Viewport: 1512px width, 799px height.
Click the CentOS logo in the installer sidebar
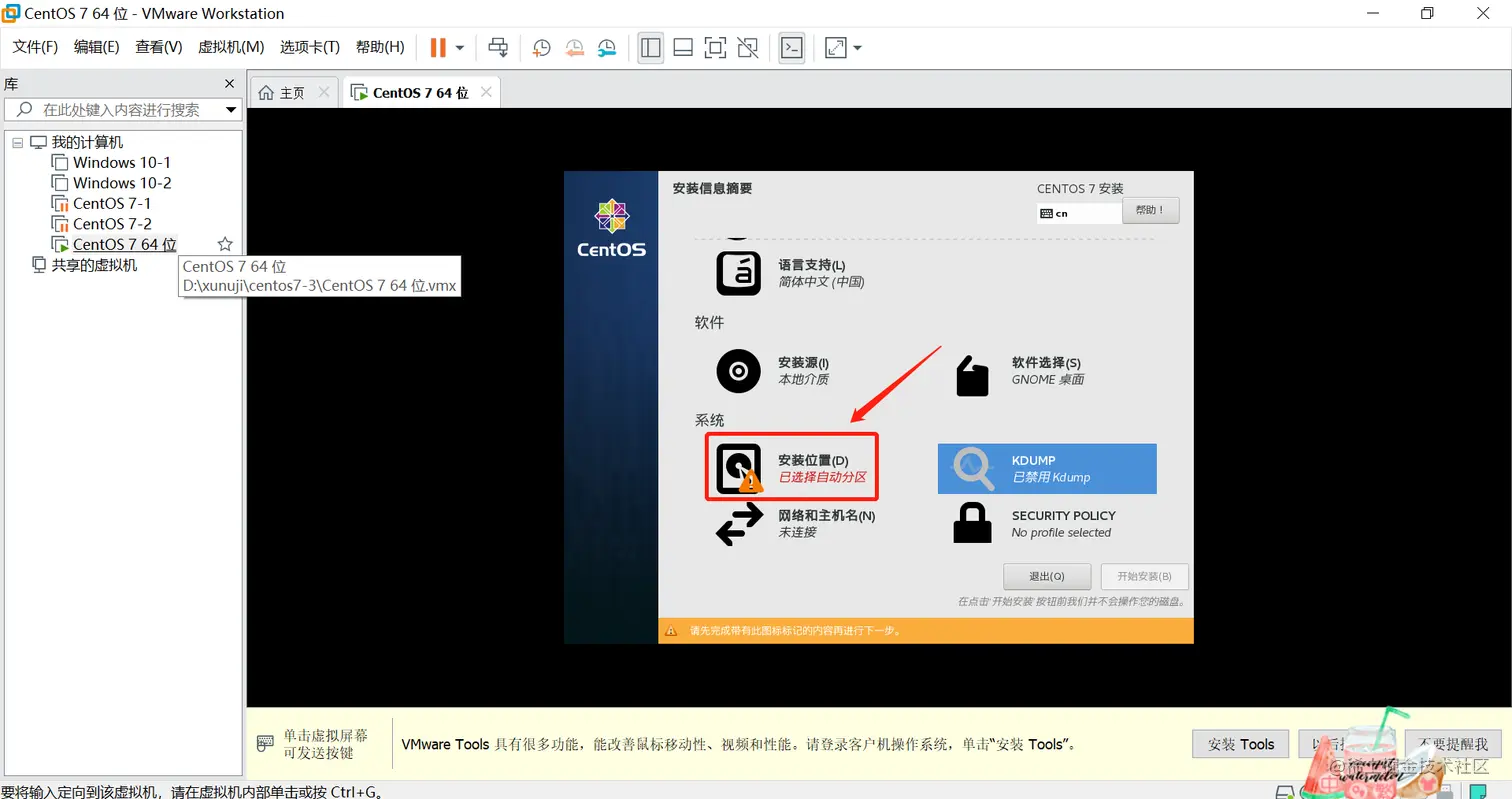[611, 228]
